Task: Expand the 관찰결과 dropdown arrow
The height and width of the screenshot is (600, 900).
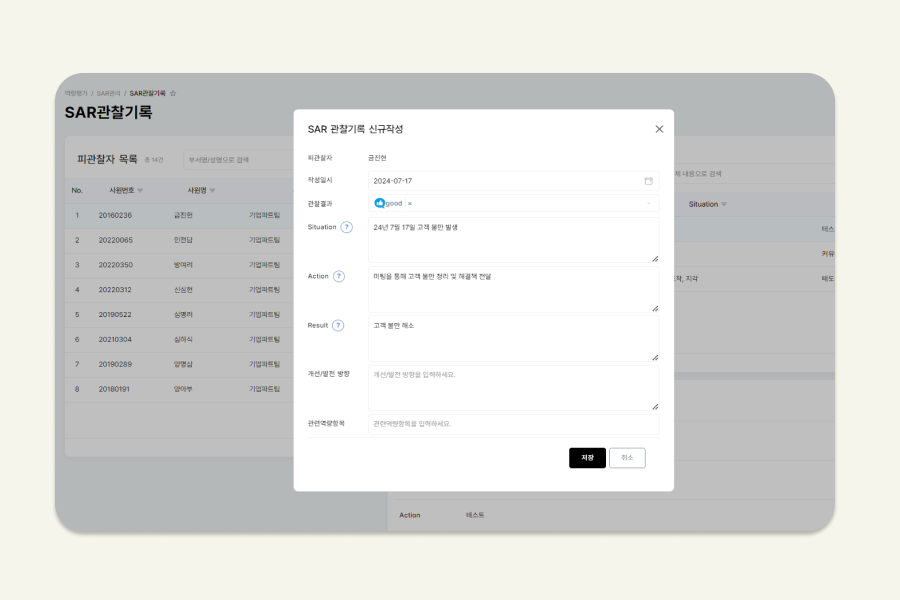Action: (649, 203)
